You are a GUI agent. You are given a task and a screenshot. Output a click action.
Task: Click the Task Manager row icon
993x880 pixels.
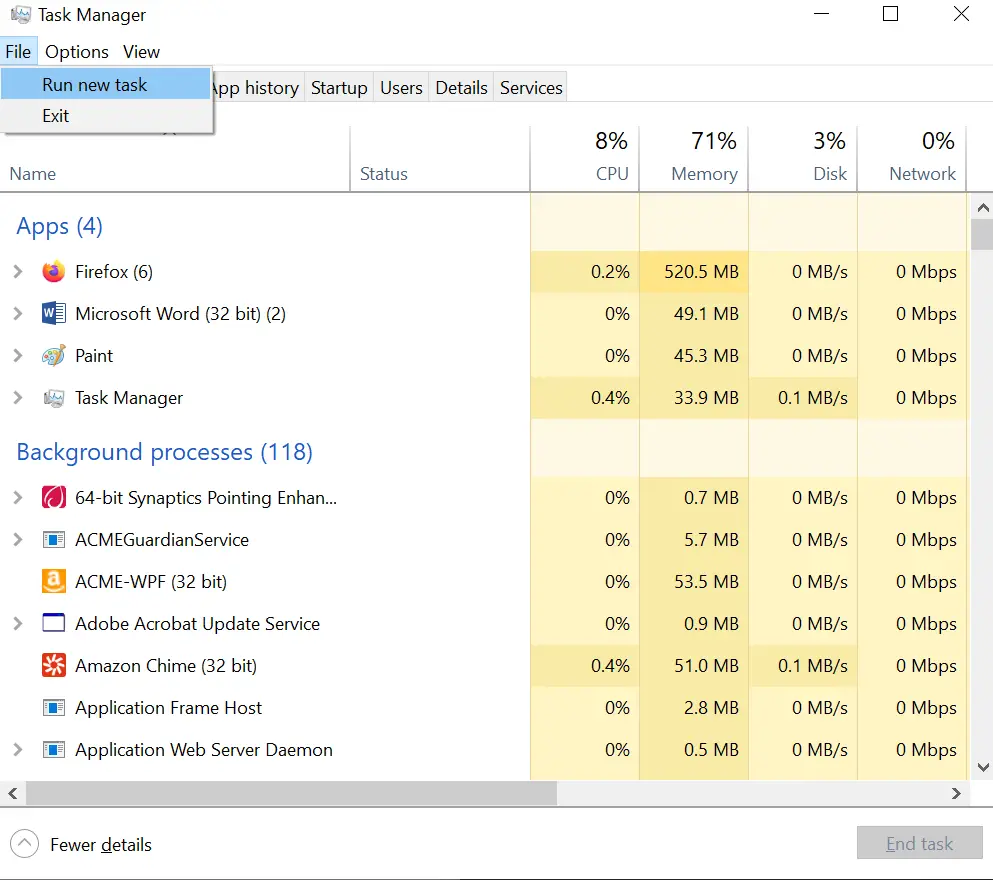click(54, 398)
